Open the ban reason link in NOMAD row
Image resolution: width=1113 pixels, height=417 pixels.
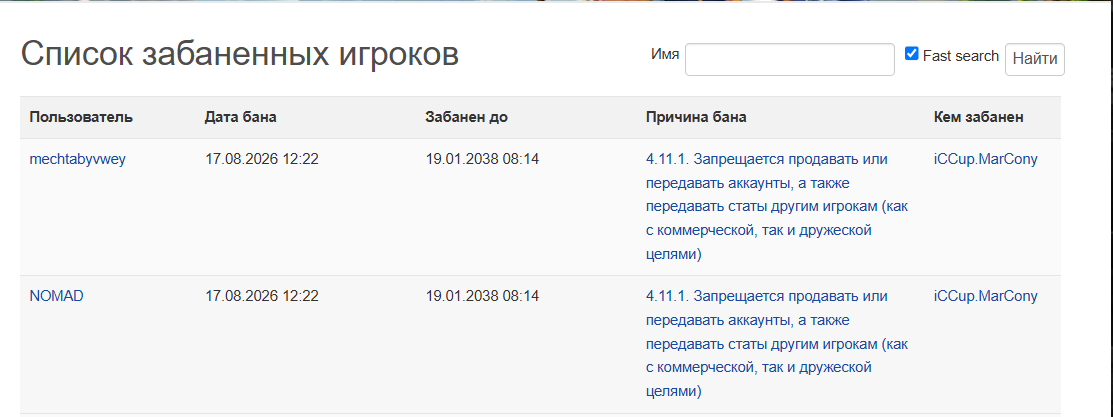(777, 344)
